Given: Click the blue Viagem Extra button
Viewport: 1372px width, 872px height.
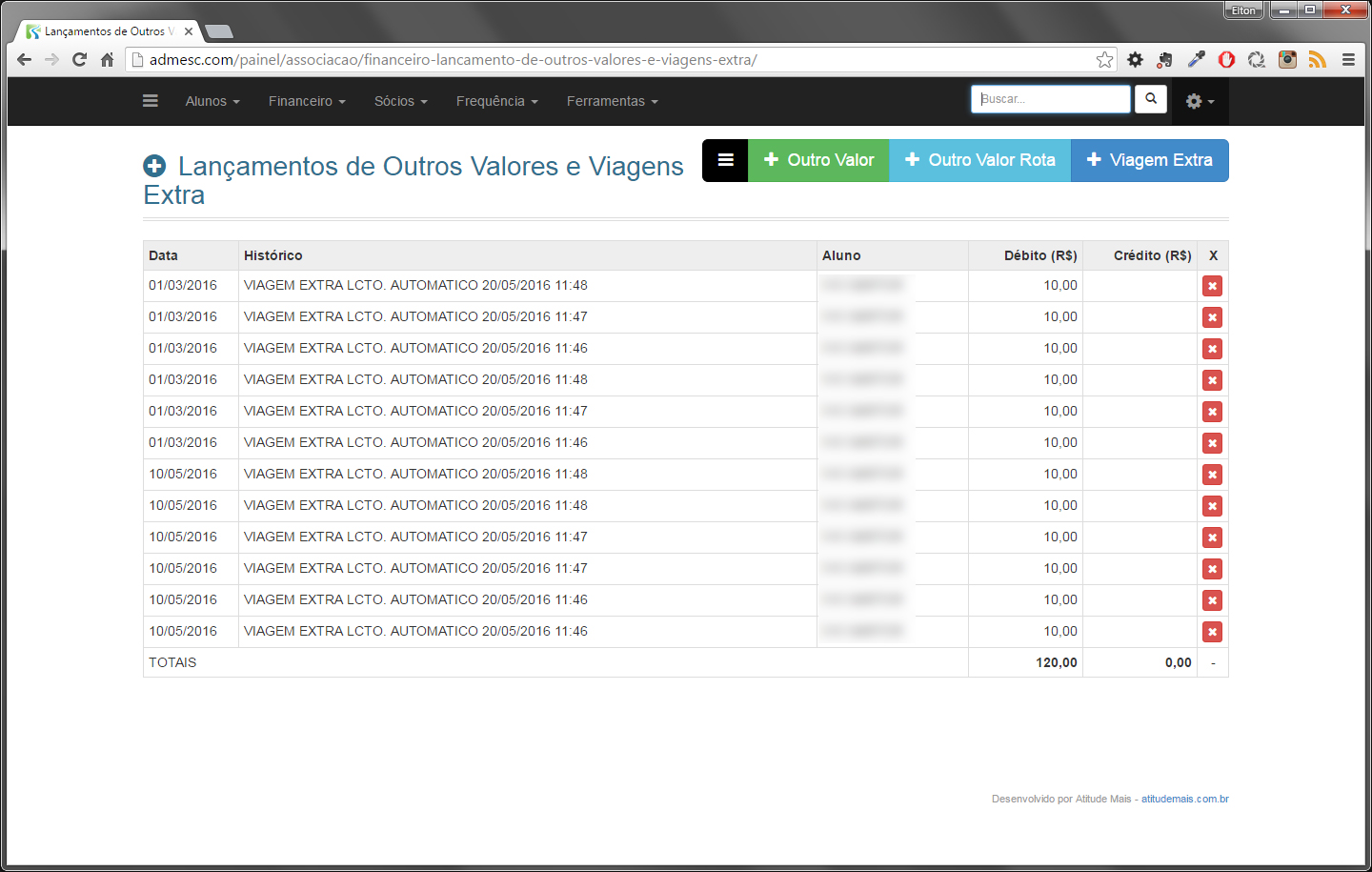Looking at the screenshot, I should tap(1149, 160).
